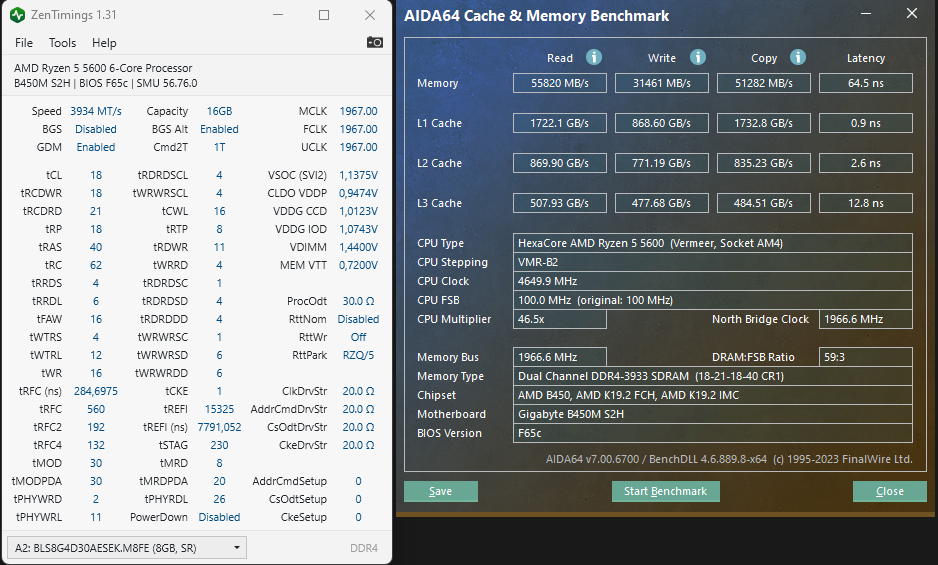Expand the memory module A2 dropdown
This screenshot has width=938, height=565.
127,548
